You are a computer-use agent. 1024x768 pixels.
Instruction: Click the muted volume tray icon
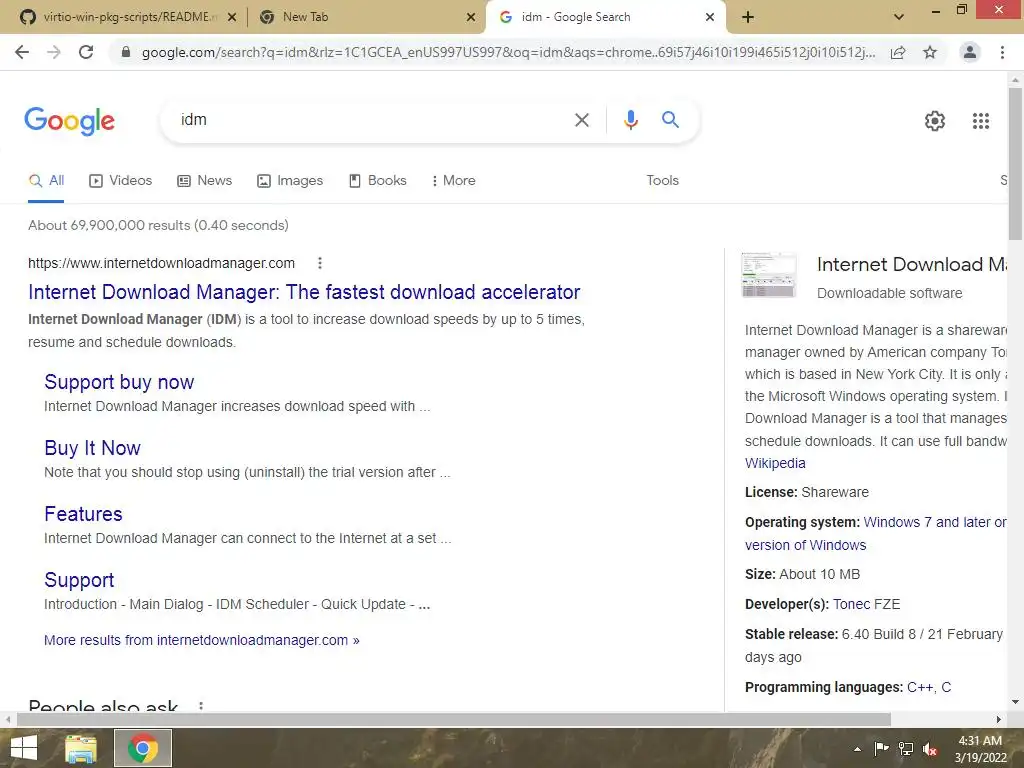tap(930, 749)
